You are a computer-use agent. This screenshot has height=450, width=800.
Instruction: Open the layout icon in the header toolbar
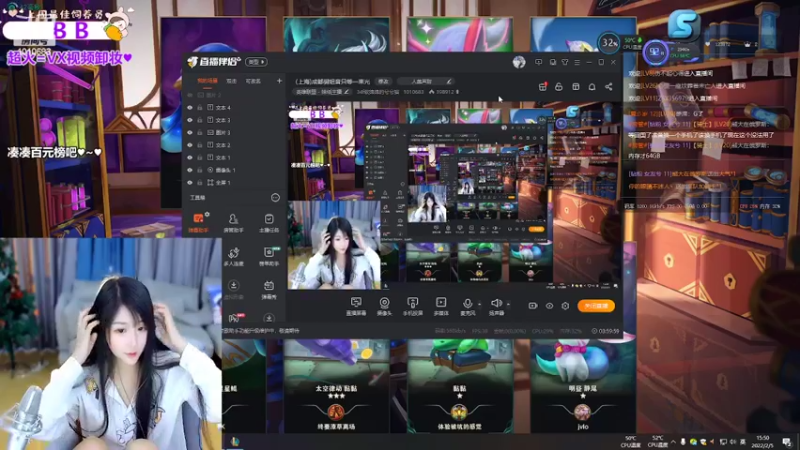pyautogui.click(x=576, y=87)
